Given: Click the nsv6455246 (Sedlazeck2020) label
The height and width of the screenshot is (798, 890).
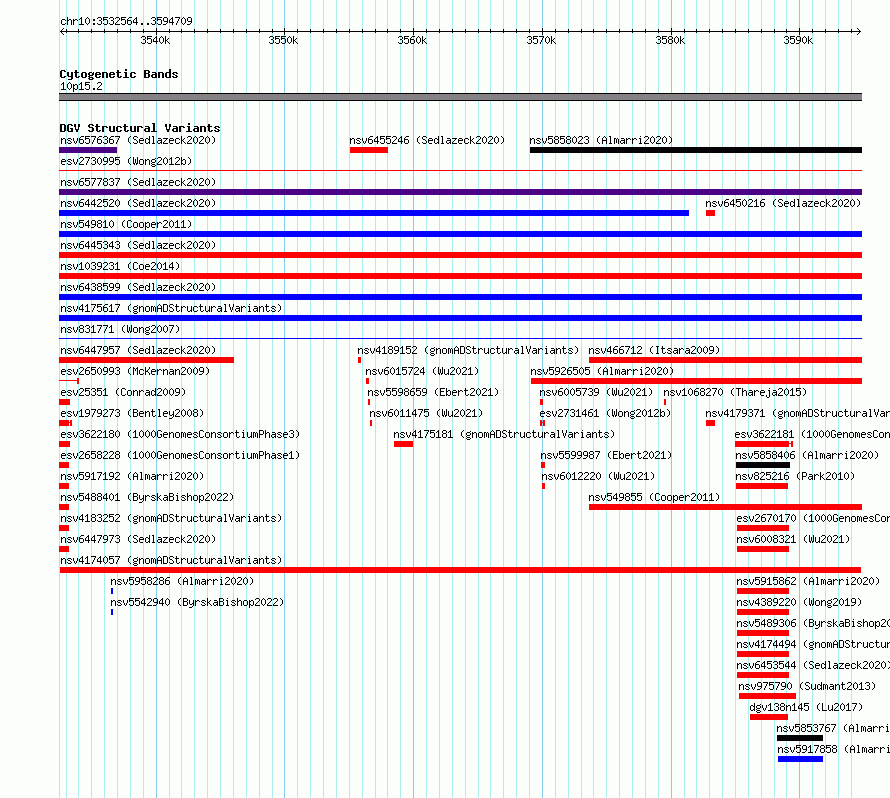Looking at the screenshot, I should point(427,140).
